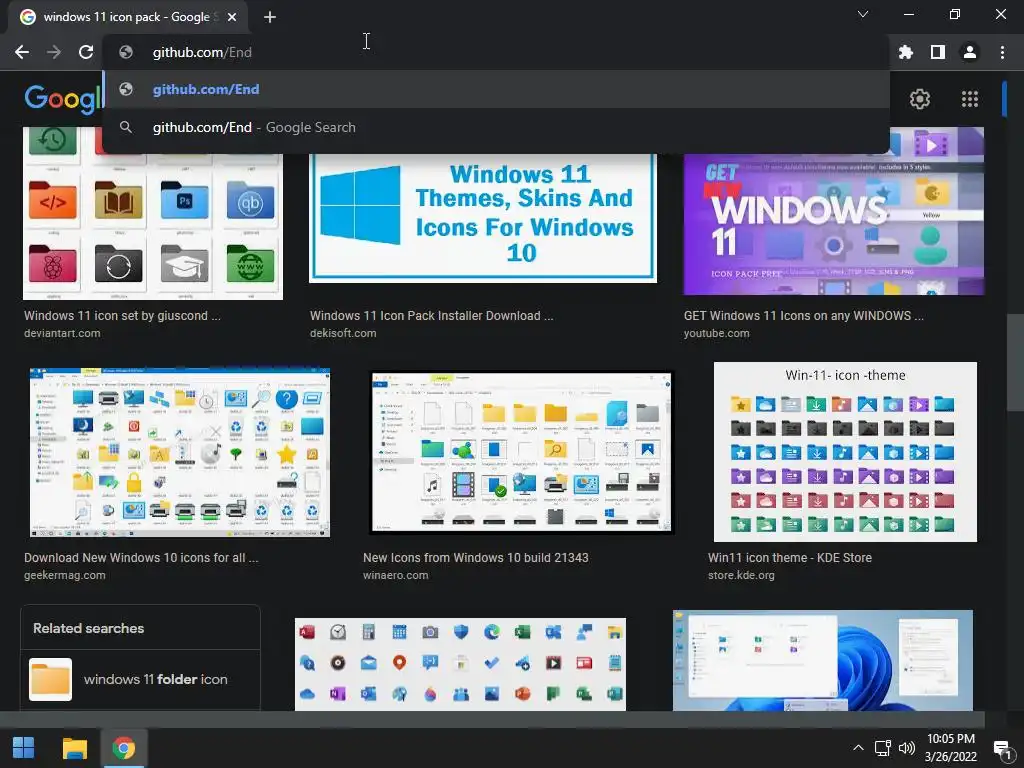1024x768 pixels.
Task: Open Chrome three-dot menu
Action: point(1002,52)
